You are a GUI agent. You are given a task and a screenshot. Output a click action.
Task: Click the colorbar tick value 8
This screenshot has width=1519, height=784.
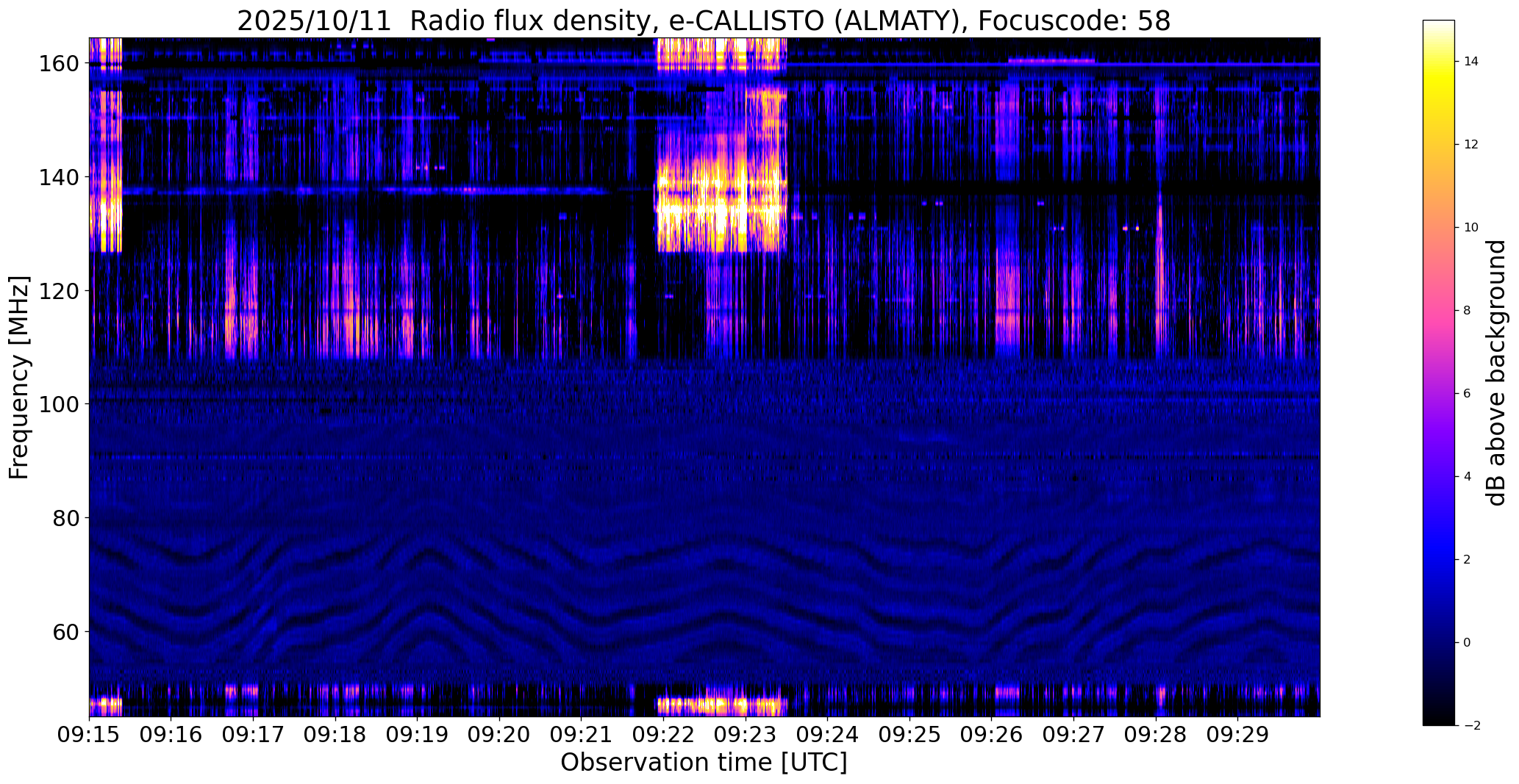(1468, 311)
